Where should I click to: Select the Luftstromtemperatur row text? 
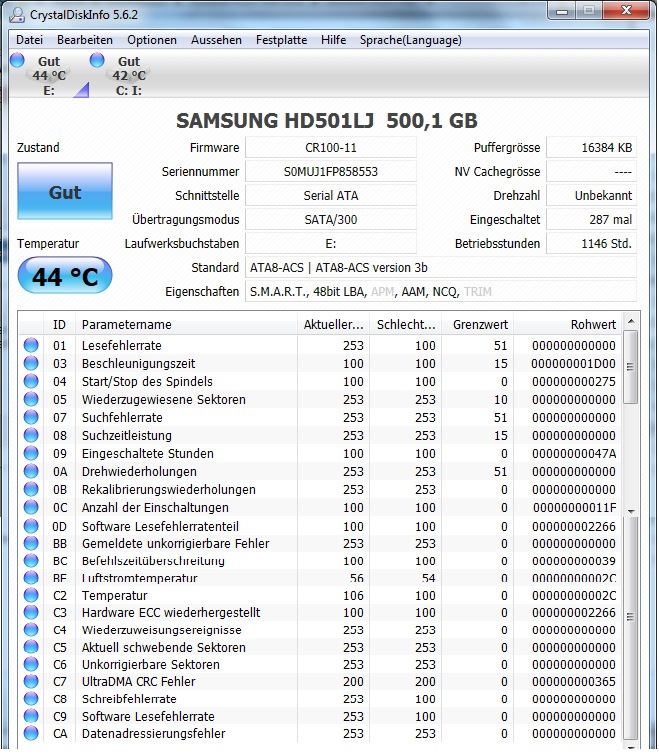coord(139,578)
